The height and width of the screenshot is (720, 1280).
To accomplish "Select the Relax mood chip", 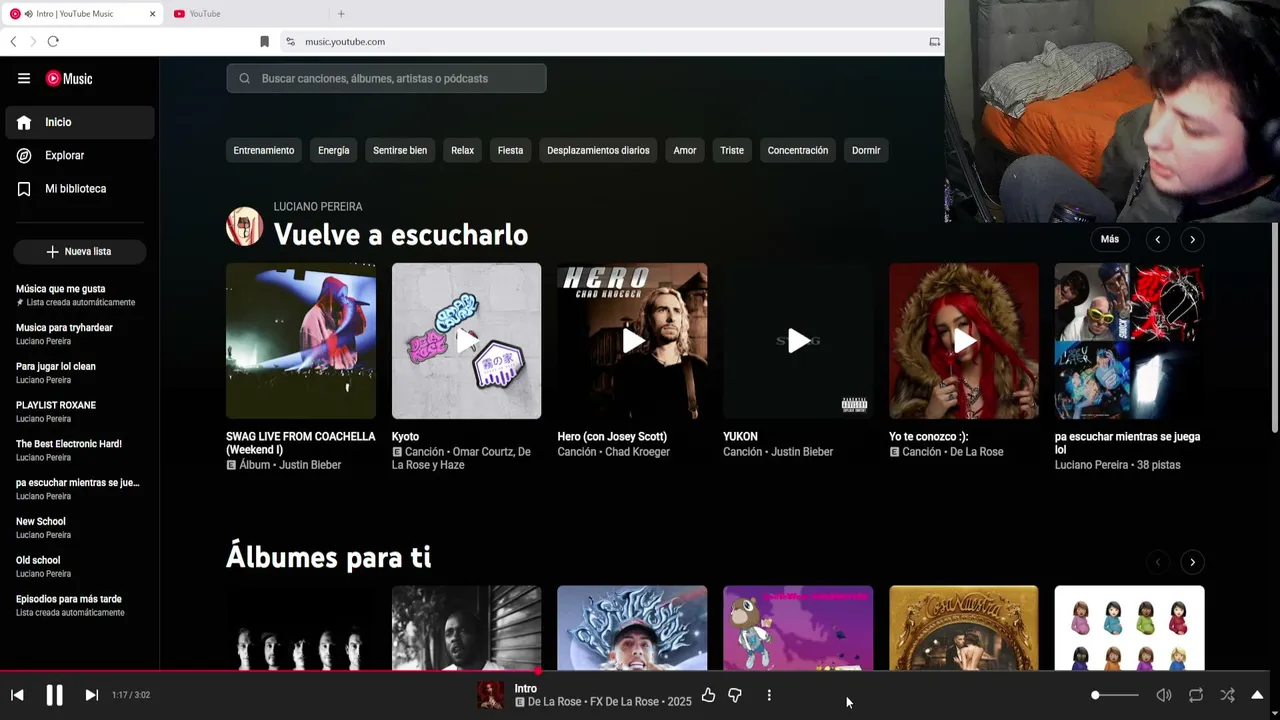I will [462, 150].
